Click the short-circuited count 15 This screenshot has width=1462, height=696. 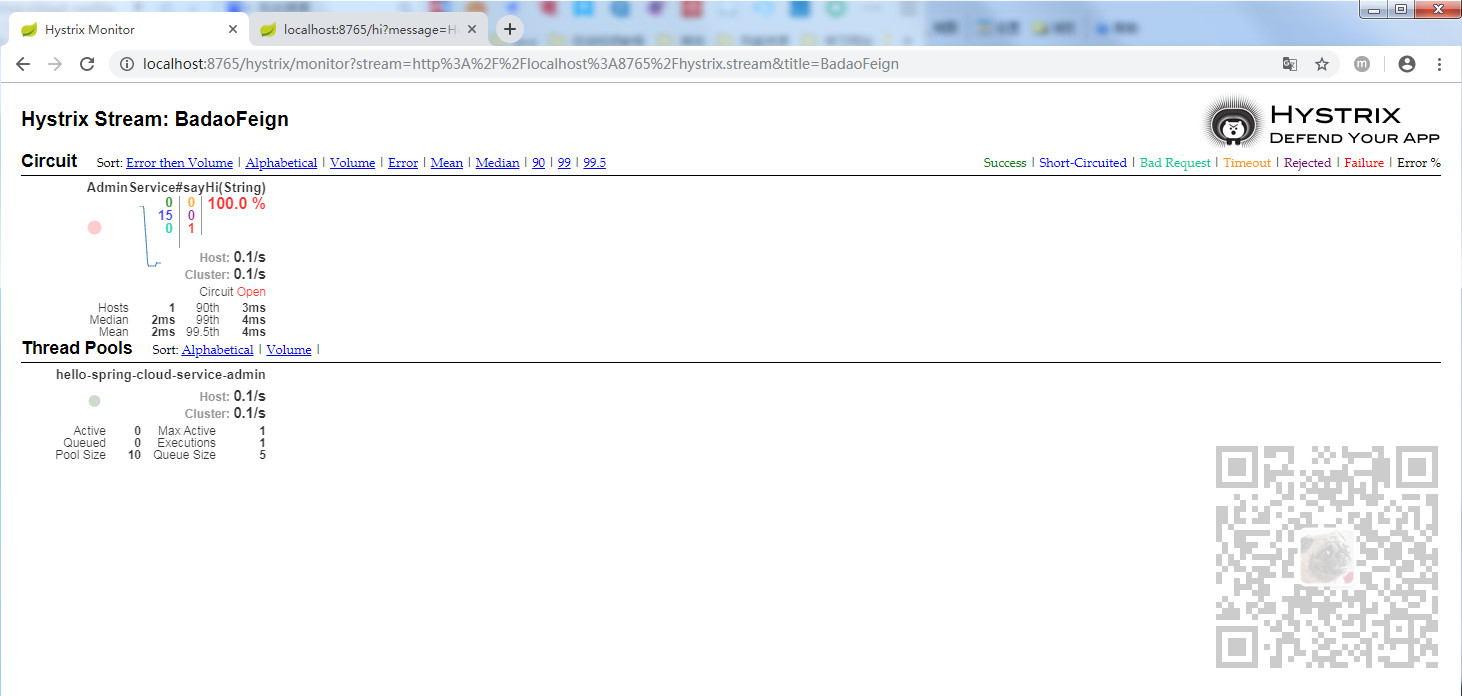(165, 215)
